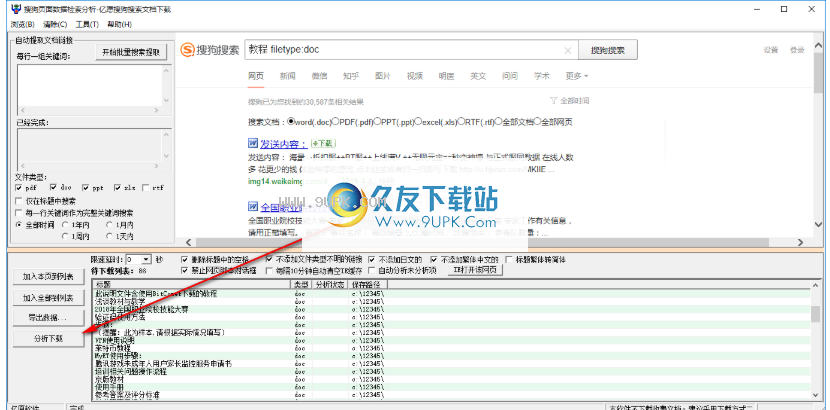The image size is (830, 410).
Task: Switch to the 视频 search tab
Action: (x=414, y=76)
